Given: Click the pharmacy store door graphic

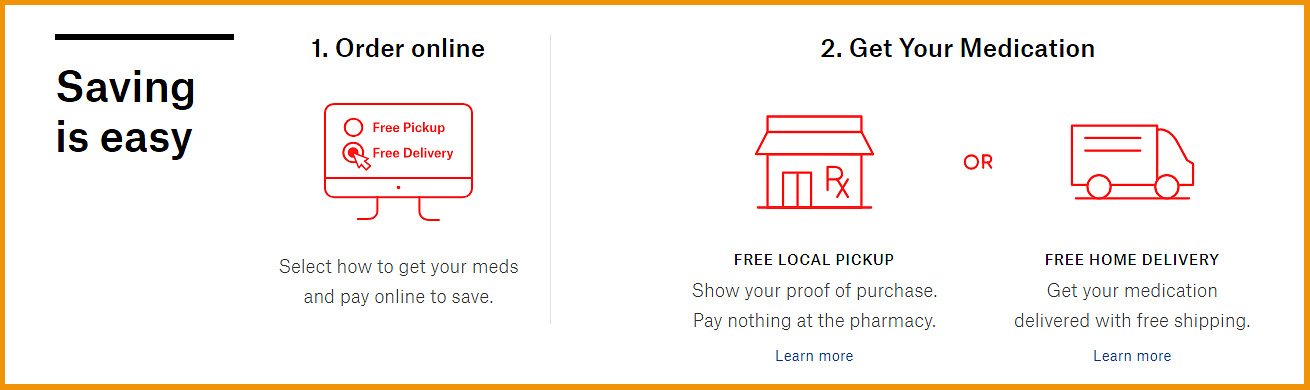Looking at the screenshot, I should pyautogui.click(x=796, y=189).
